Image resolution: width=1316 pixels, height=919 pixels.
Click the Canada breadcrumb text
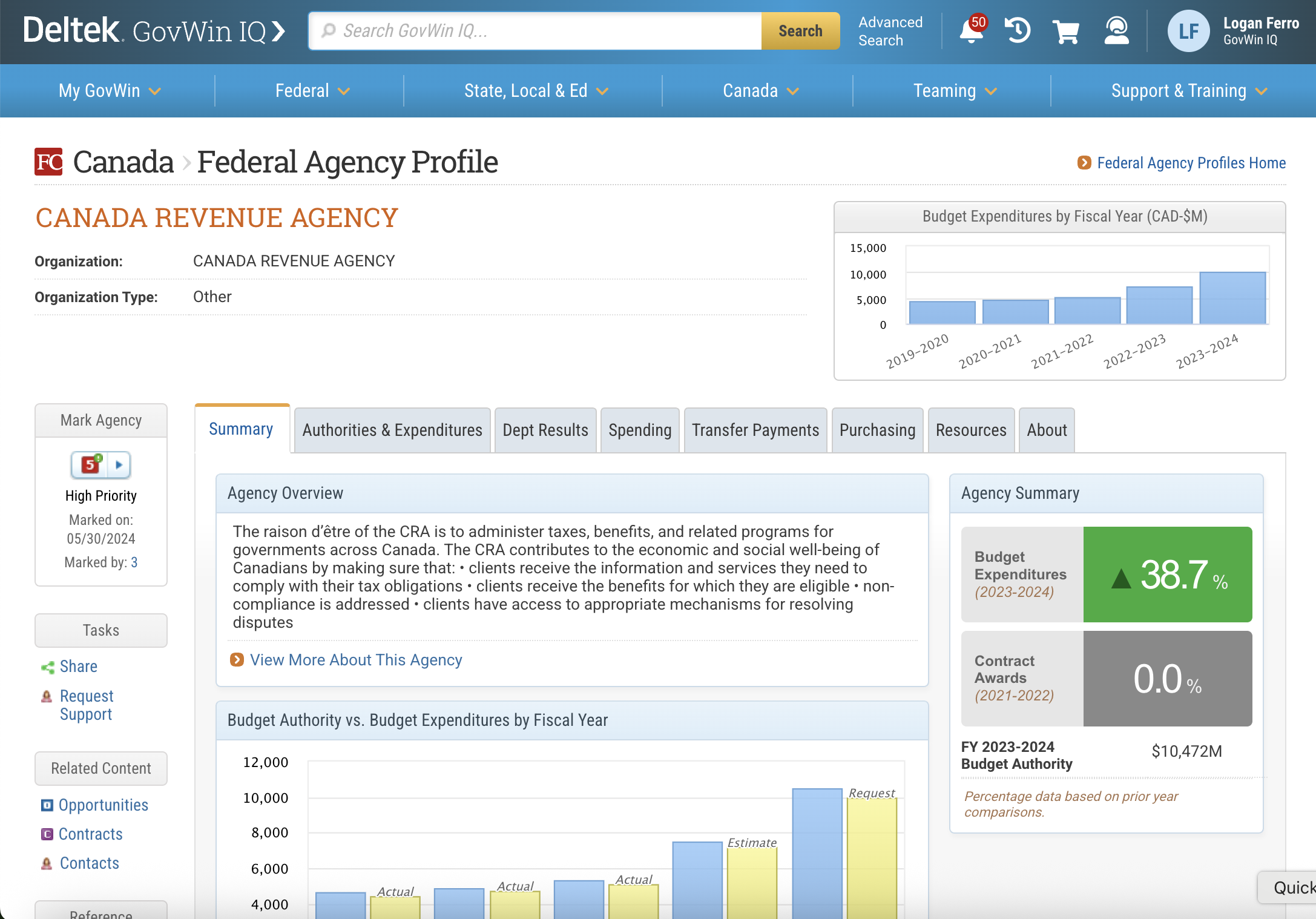[x=123, y=162]
